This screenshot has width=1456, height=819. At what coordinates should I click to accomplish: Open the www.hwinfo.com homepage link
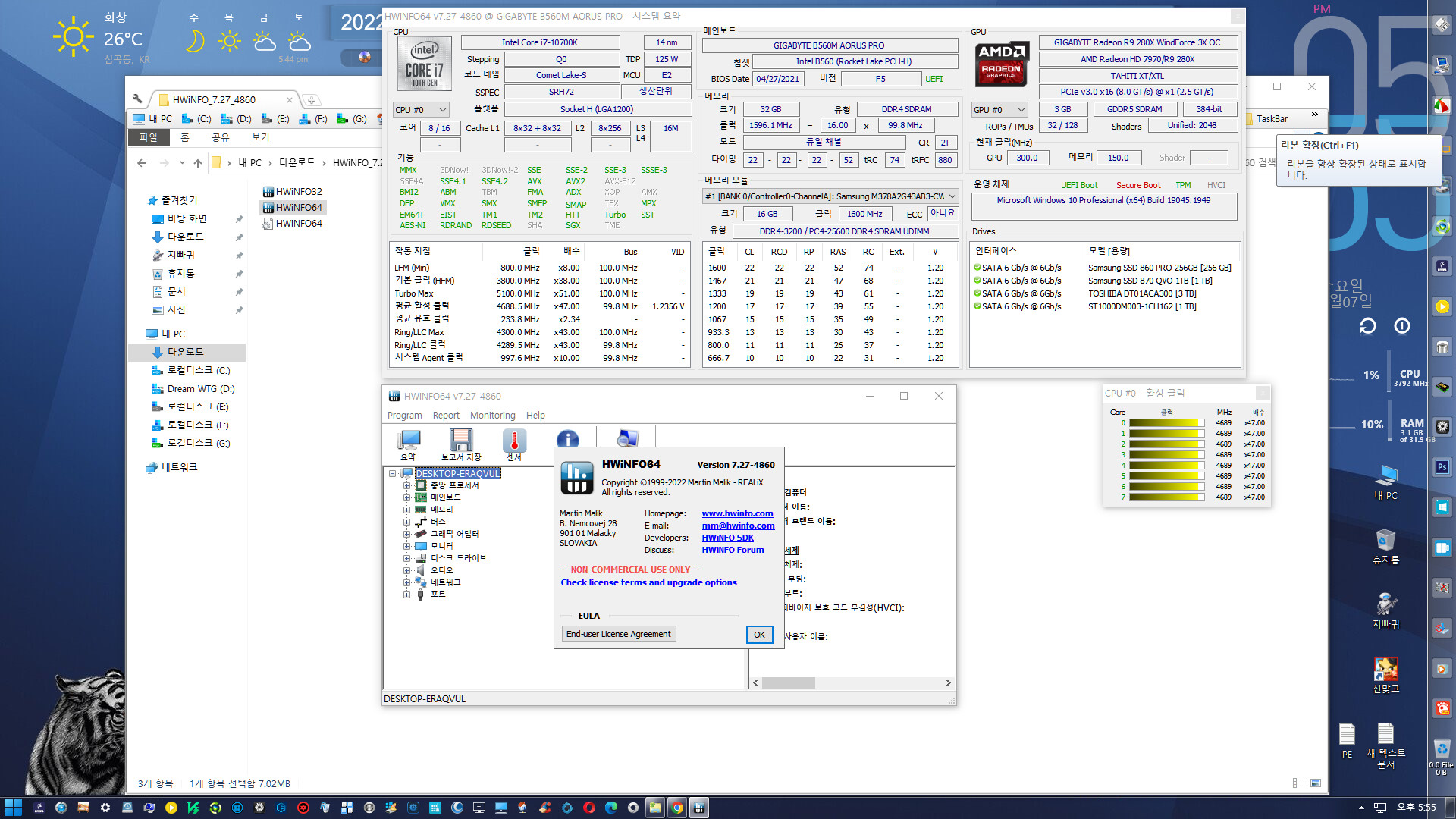(x=737, y=513)
